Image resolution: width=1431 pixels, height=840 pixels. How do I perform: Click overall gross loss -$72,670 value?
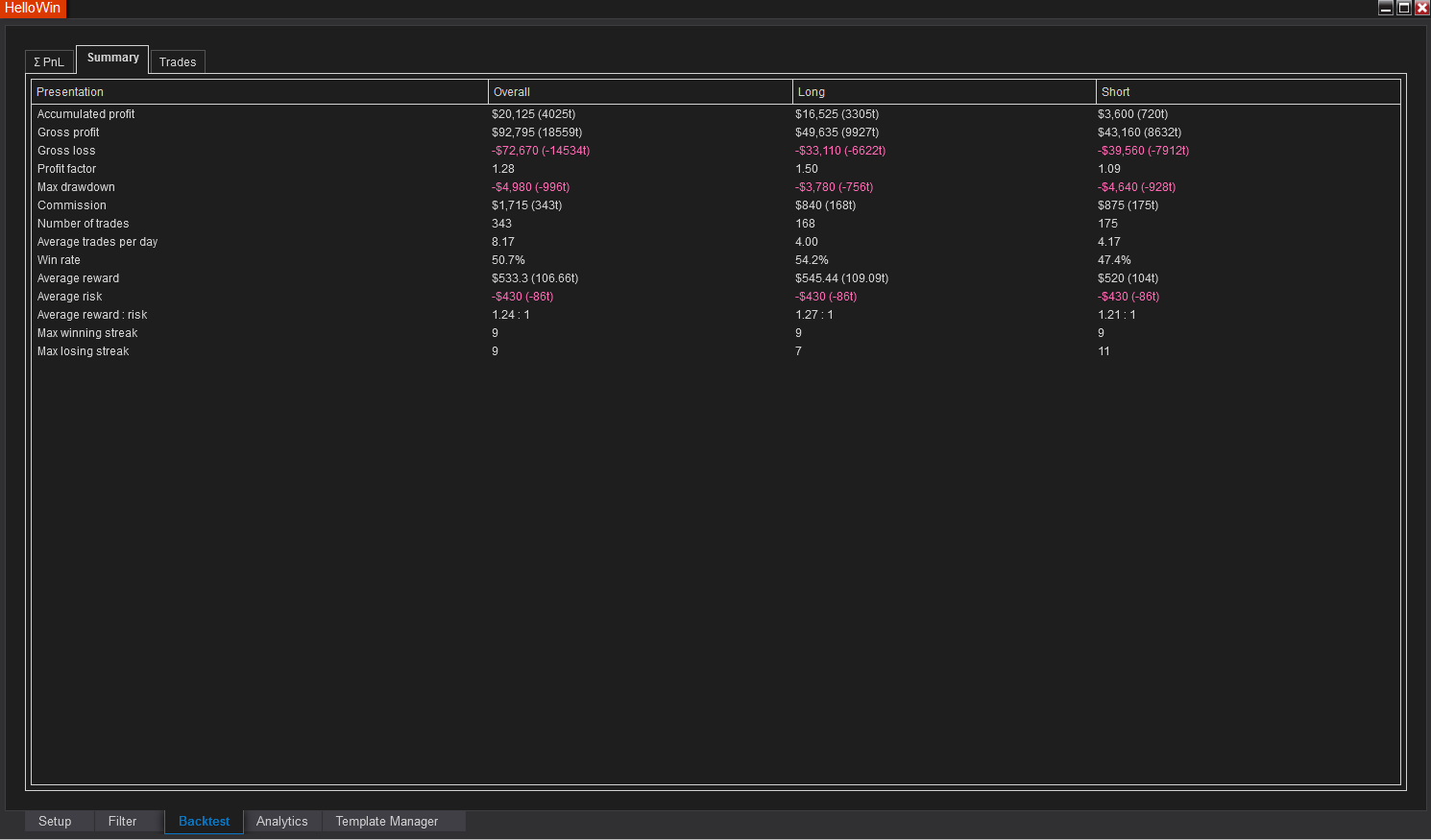pyautogui.click(x=541, y=151)
